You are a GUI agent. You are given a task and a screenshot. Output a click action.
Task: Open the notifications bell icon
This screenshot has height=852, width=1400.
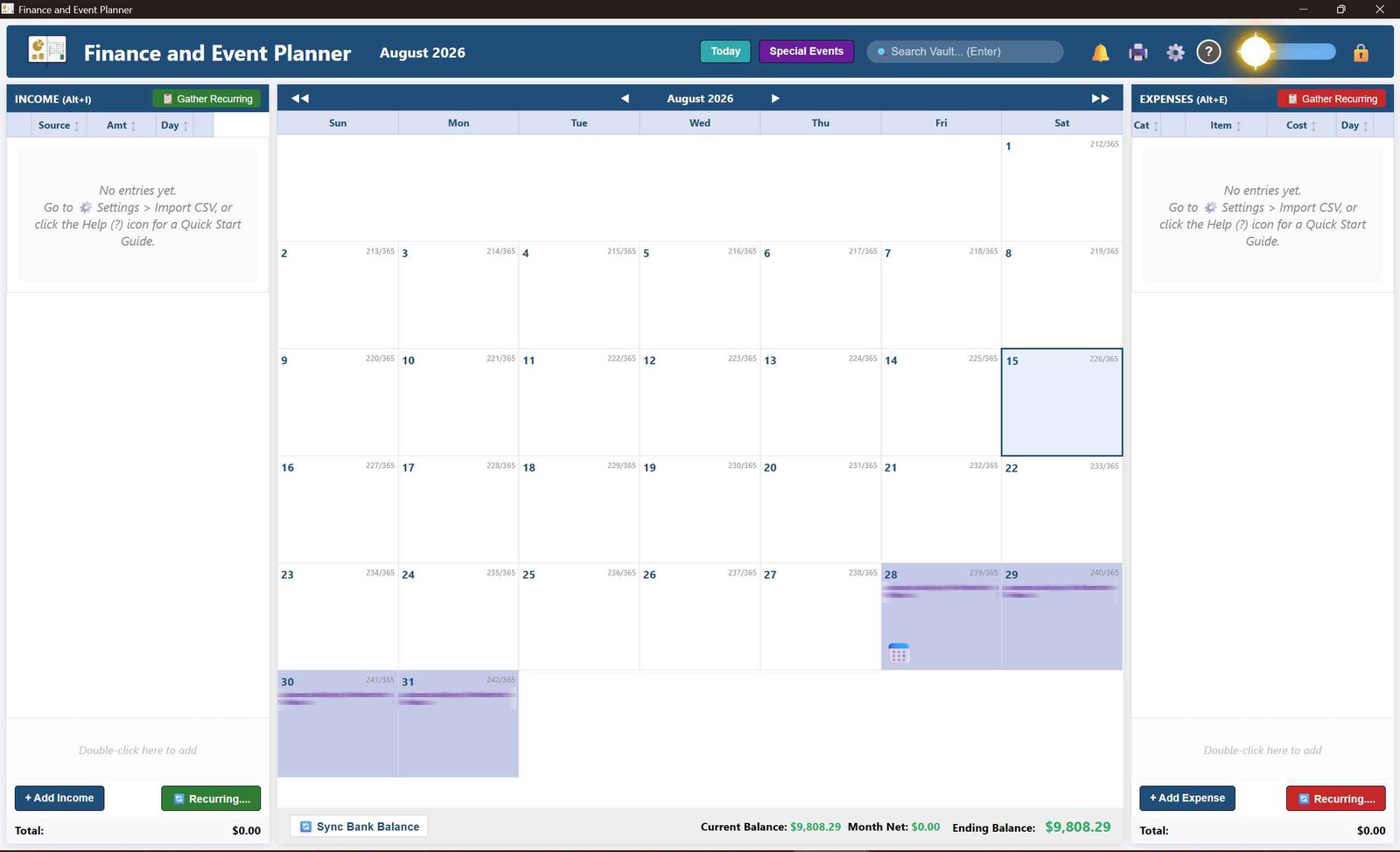pyautogui.click(x=1100, y=52)
